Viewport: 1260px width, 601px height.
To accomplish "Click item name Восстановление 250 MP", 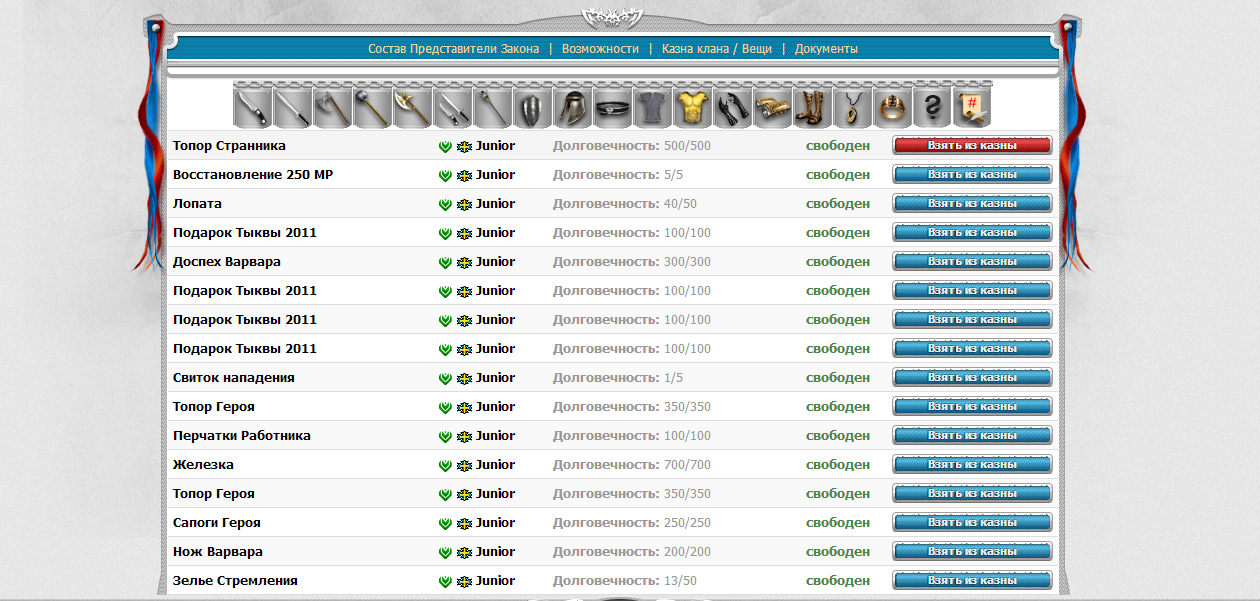I will (x=253, y=175).
